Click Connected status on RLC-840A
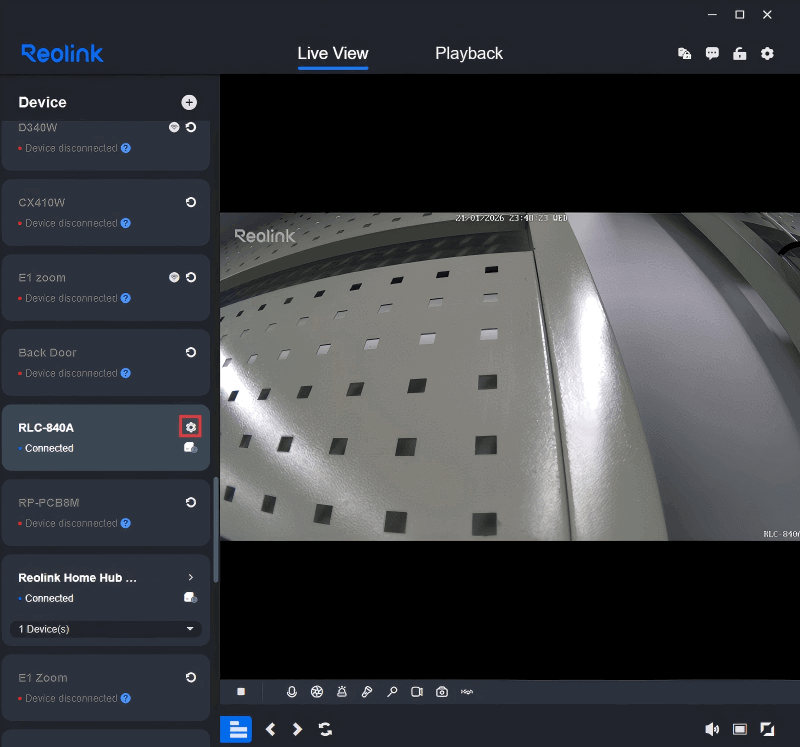800x747 pixels. 49,448
